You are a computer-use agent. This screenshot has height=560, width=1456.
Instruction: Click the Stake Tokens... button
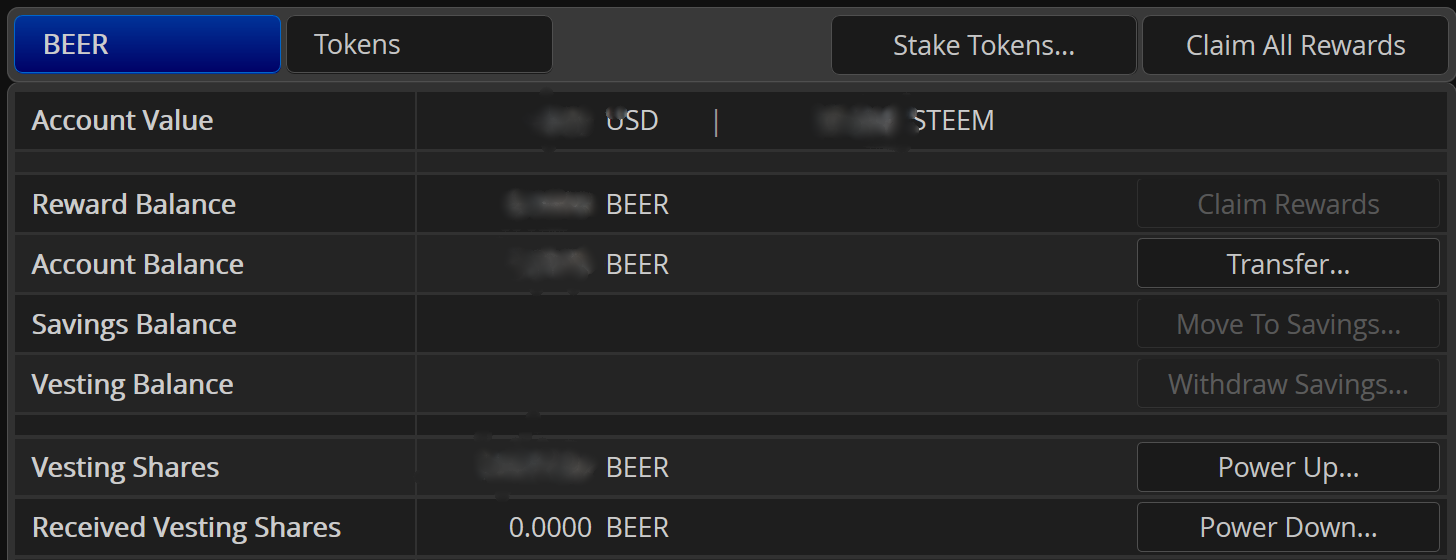[x=983, y=46]
